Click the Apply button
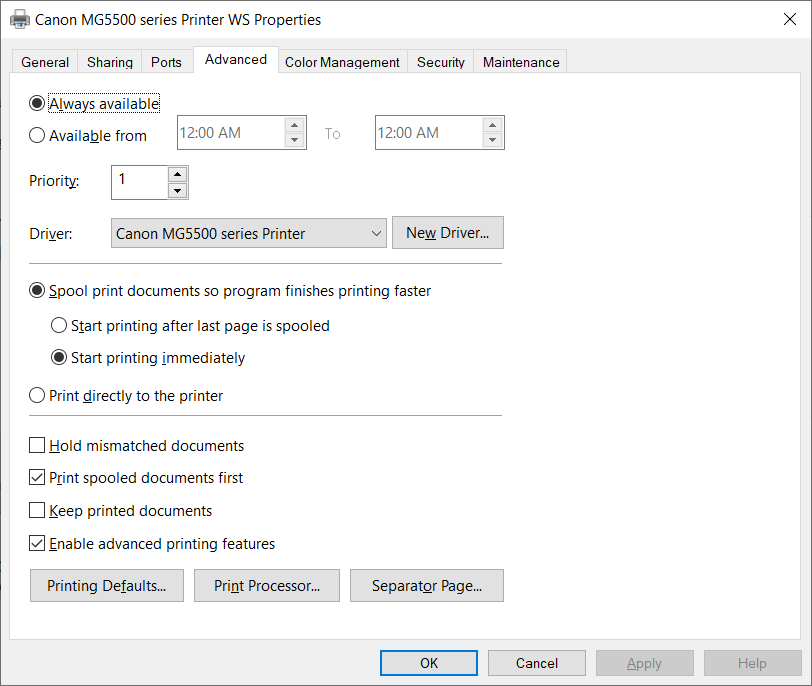This screenshot has height=686, width=812. [x=644, y=663]
